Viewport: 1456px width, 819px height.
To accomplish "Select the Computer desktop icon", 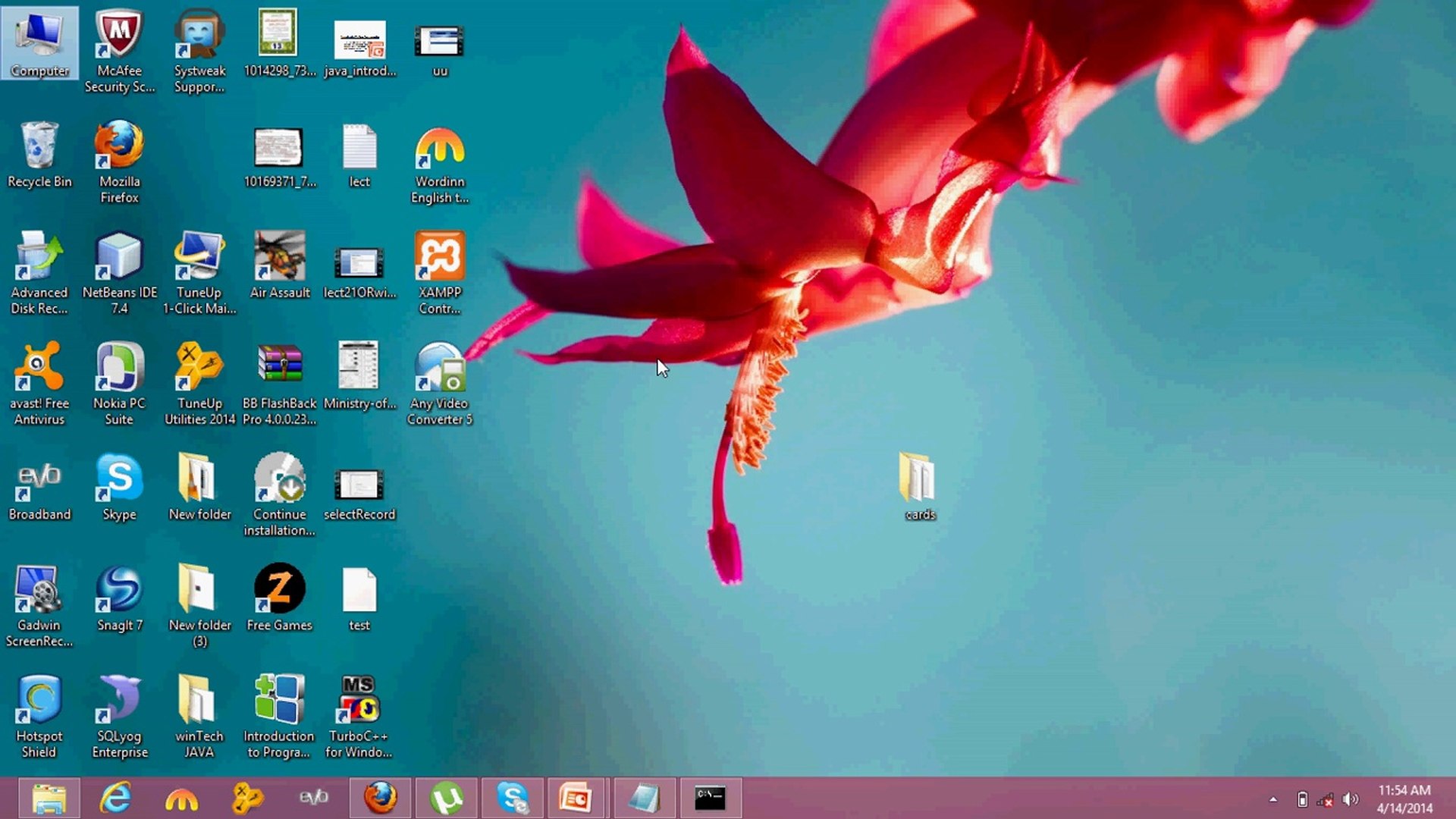I will tap(39, 42).
